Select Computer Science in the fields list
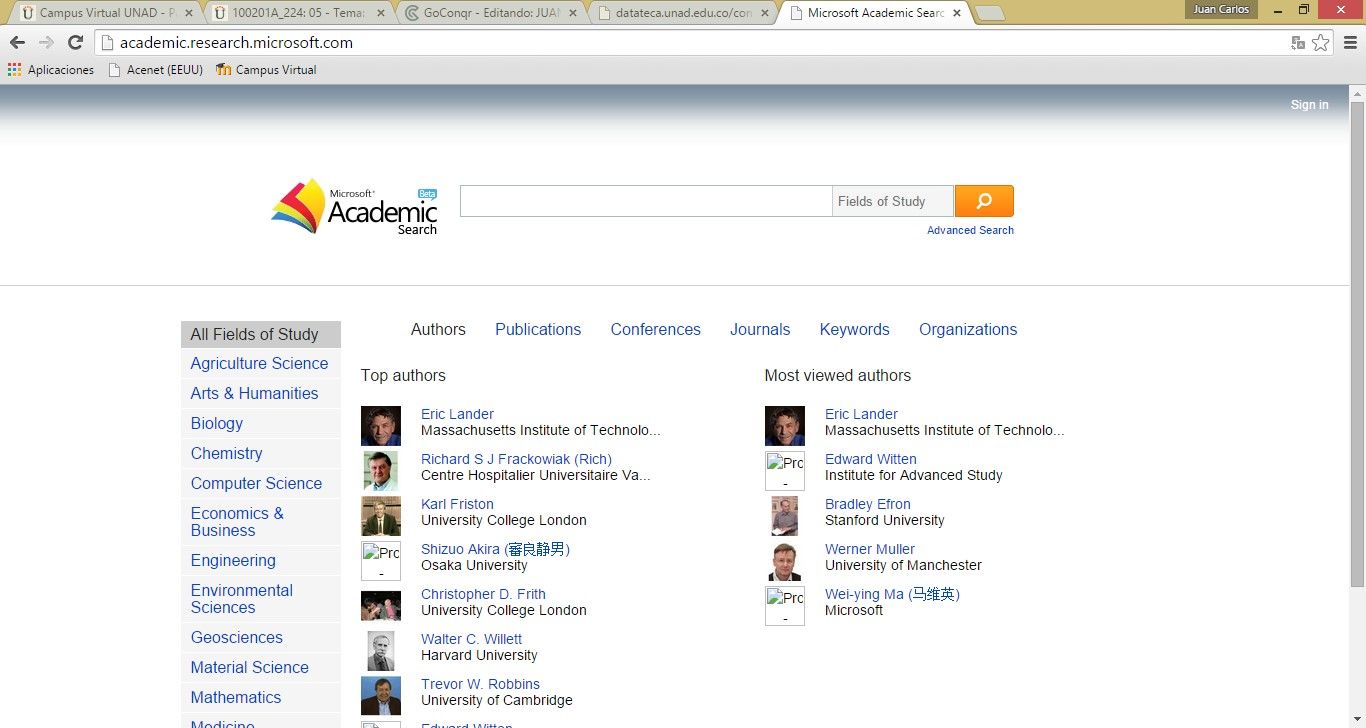Image resolution: width=1366 pixels, height=728 pixels. (256, 483)
